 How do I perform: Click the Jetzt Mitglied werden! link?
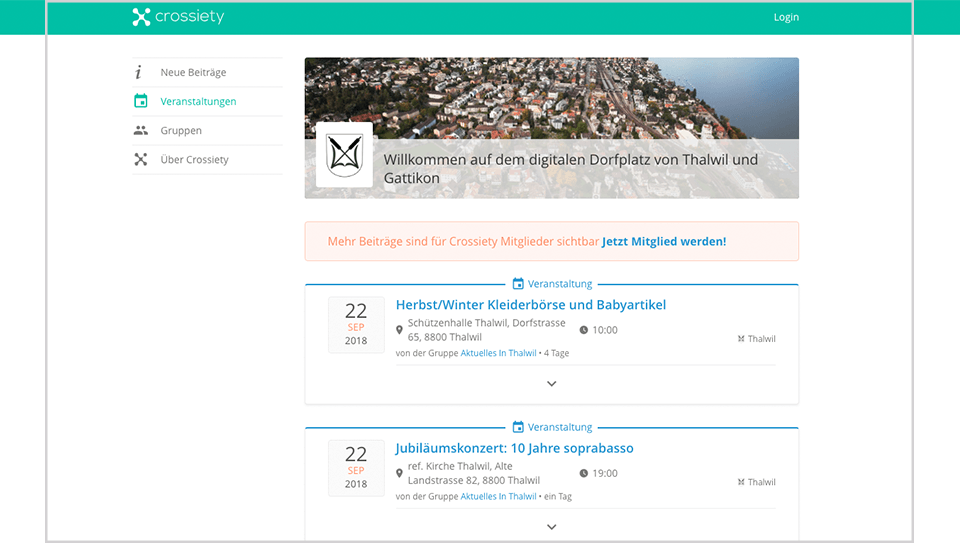664,241
